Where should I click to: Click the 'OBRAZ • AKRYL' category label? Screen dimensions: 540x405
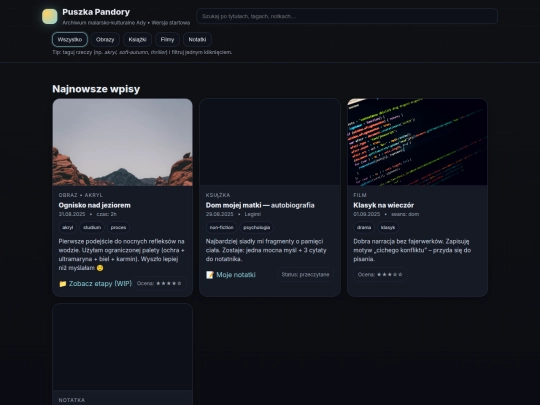click(x=81, y=195)
